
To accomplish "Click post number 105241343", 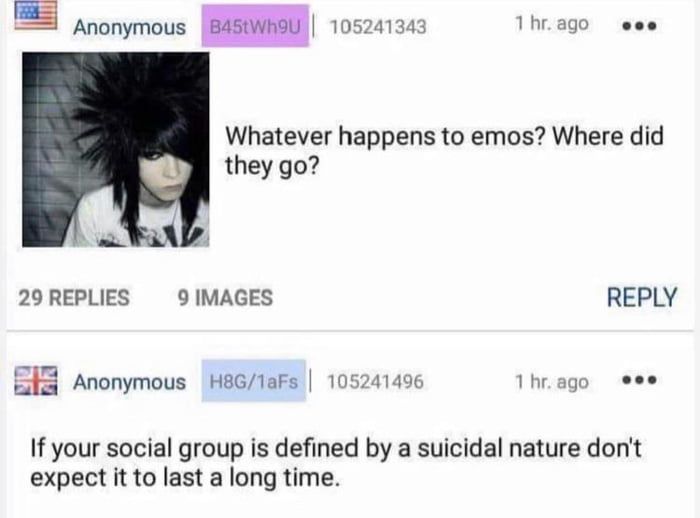I will [x=378, y=27].
